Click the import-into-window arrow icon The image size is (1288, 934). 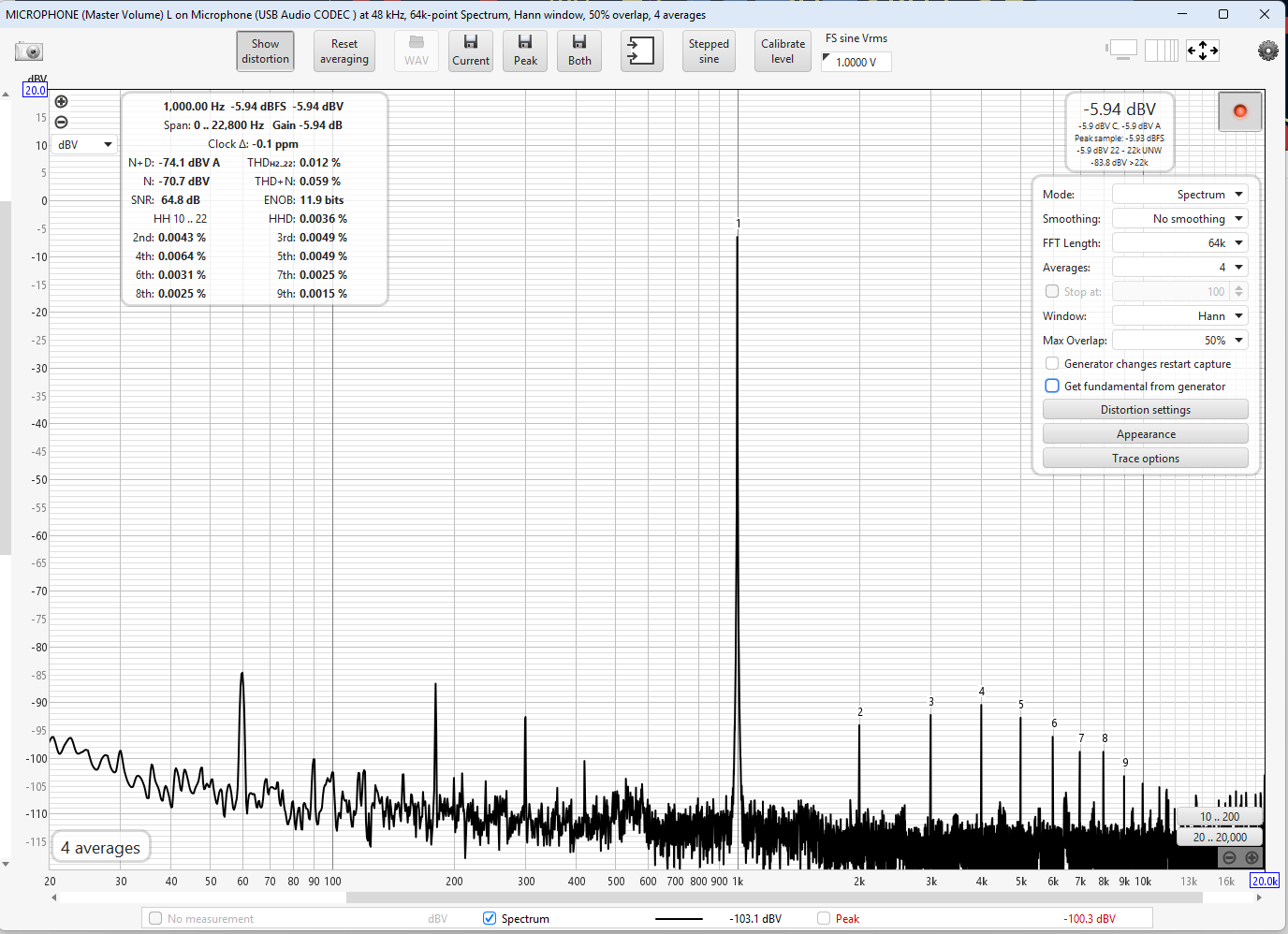tap(641, 51)
